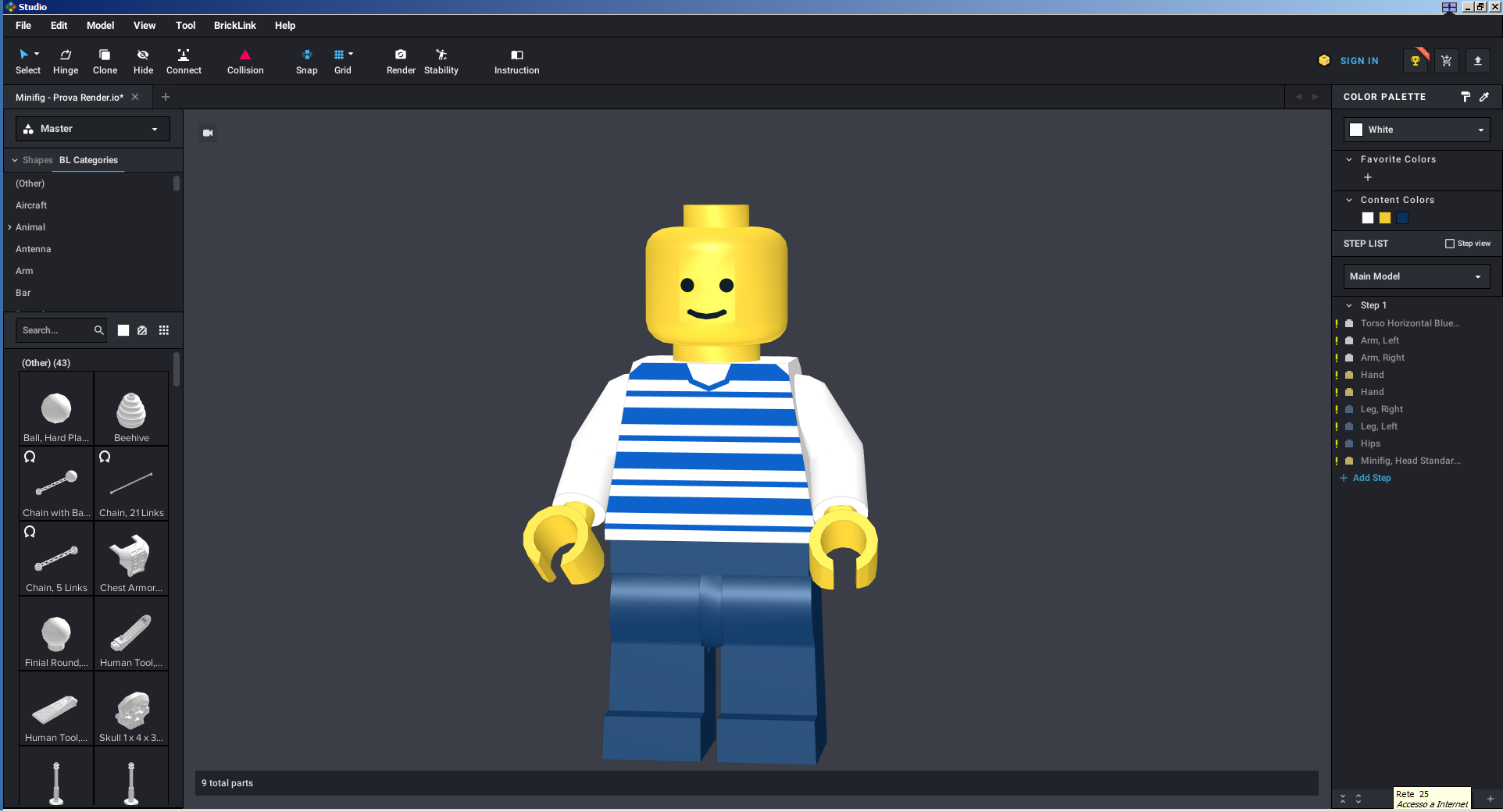Toggle the Snap option
Viewport: 1503px width, 812px height.
click(306, 62)
